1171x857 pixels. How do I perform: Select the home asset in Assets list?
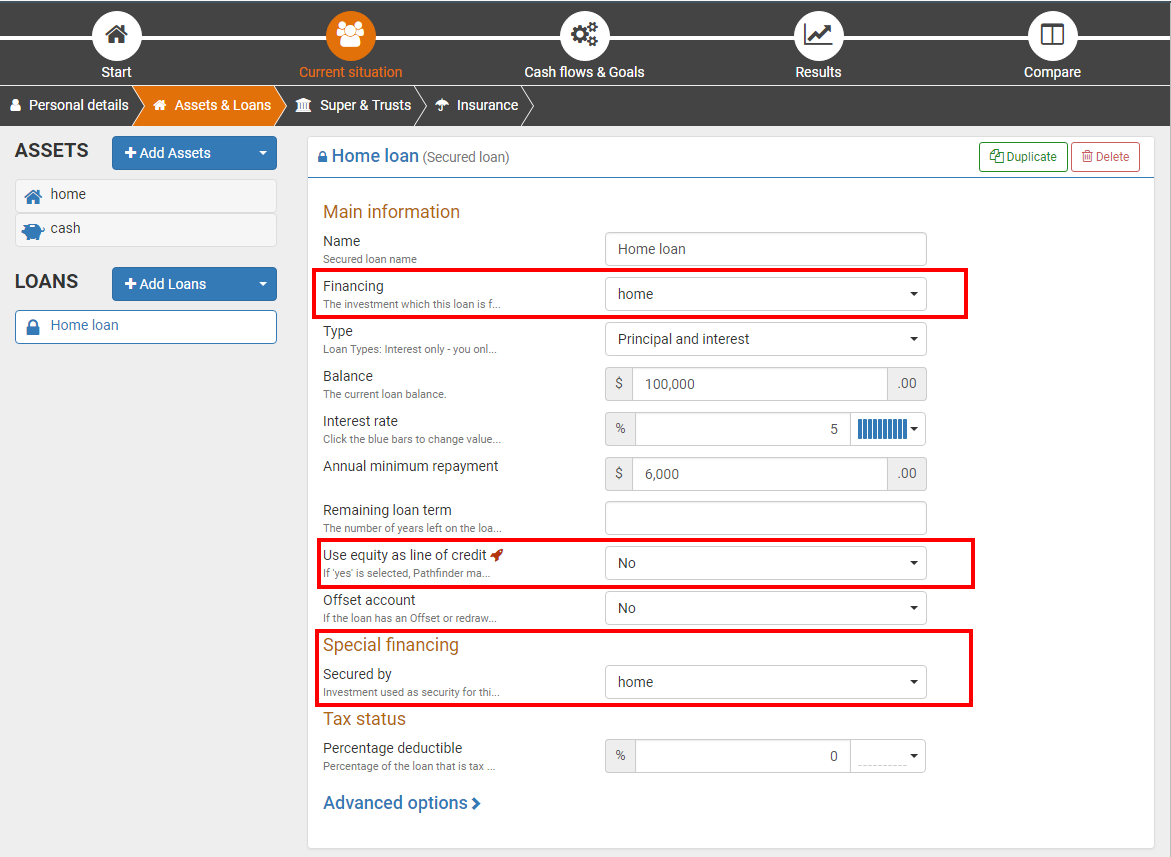click(146, 195)
